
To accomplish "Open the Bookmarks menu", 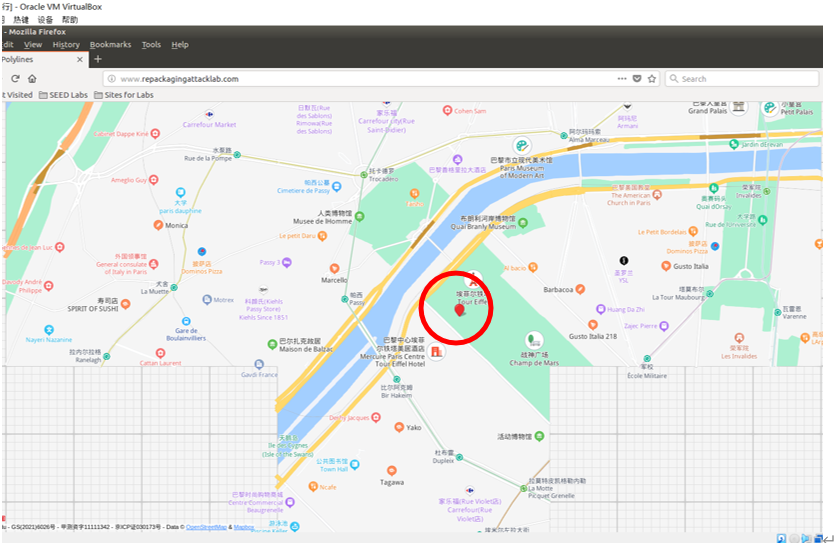I will click(110, 45).
